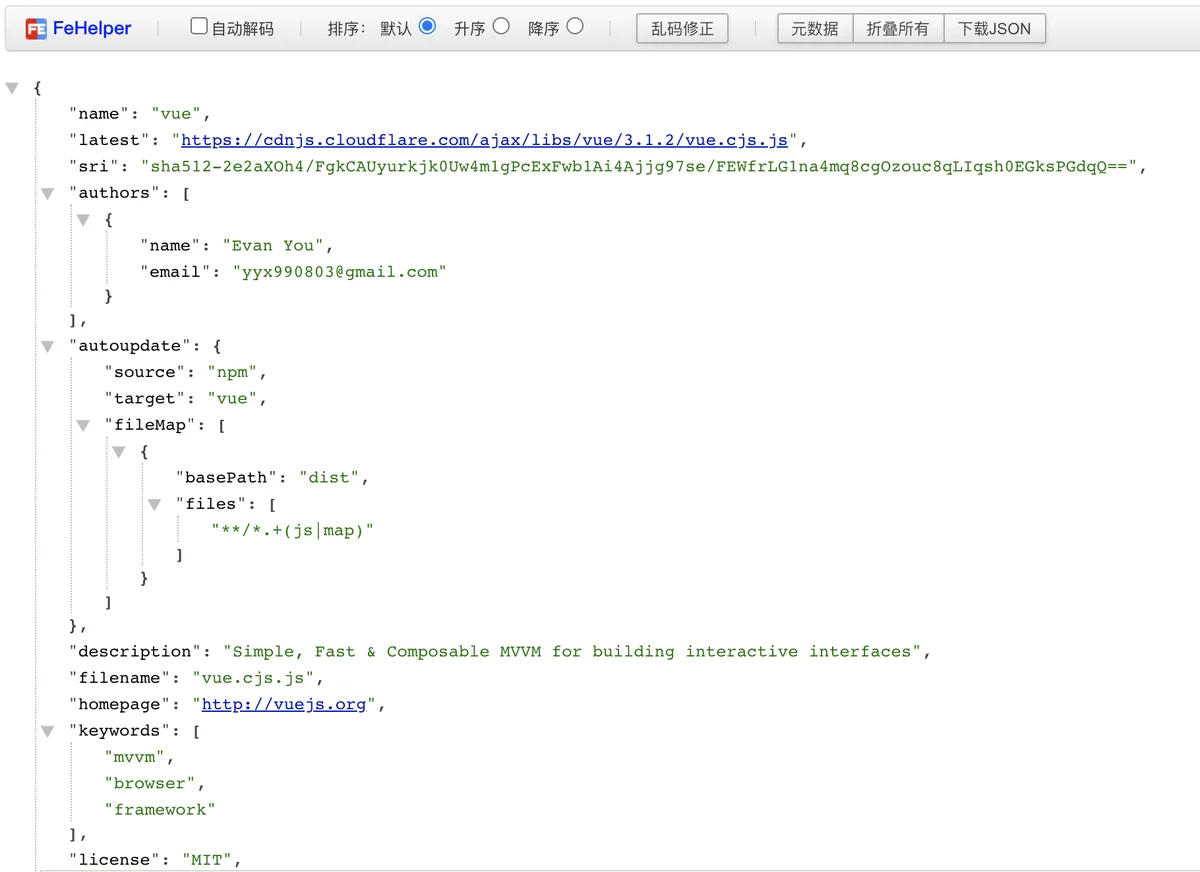Collapse the "autoupdate" object
This screenshot has width=1200, height=872.
coord(47,346)
